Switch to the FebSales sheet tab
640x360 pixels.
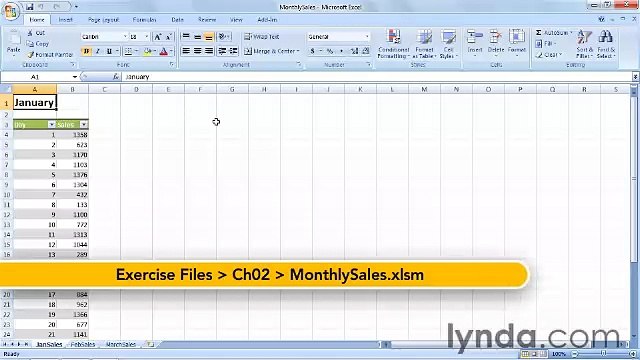[83, 344]
